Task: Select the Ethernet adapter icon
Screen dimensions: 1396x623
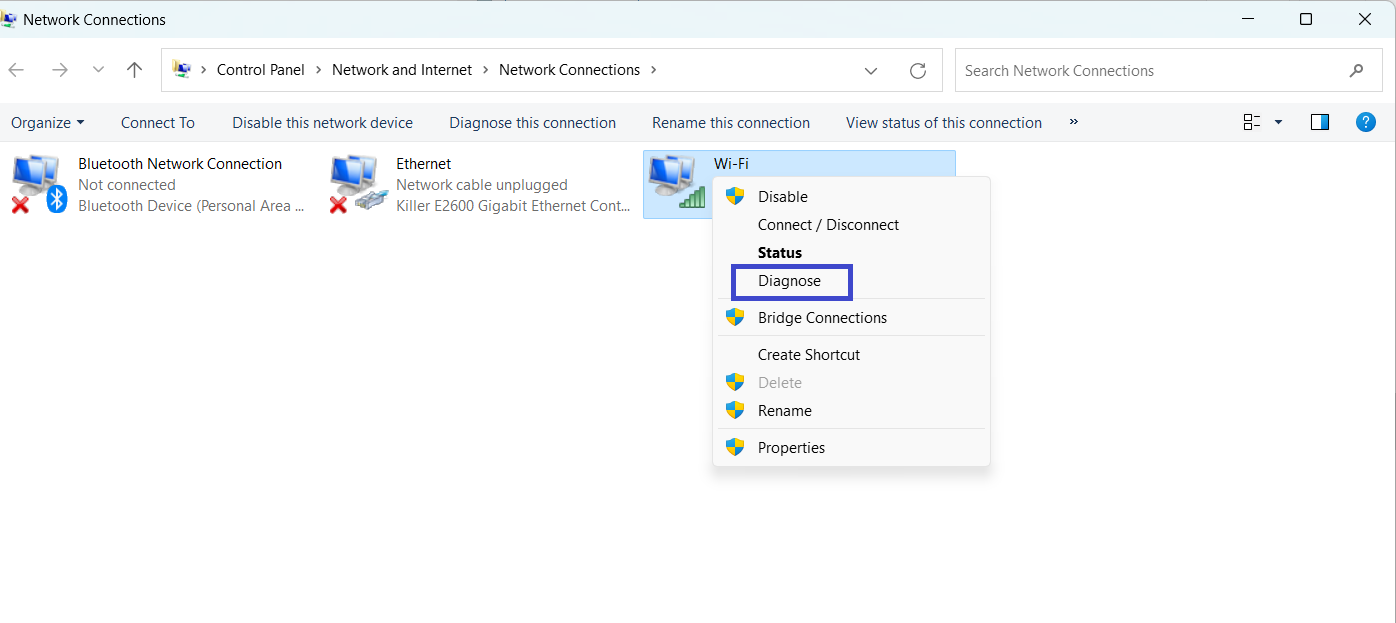Action: pyautogui.click(x=358, y=184)
